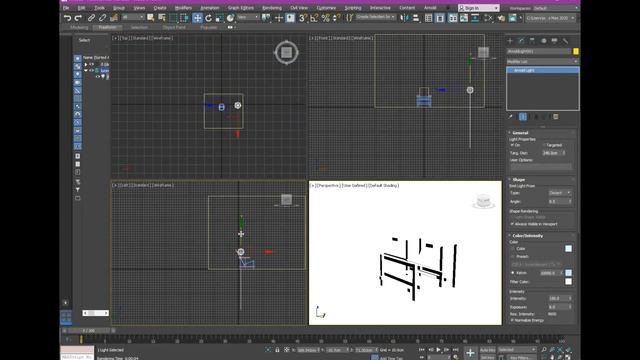The width and height of the screenshot is (640, 360).
Task: Toggle Always Visible in Viewport checkbox
Action: (512, 224)
